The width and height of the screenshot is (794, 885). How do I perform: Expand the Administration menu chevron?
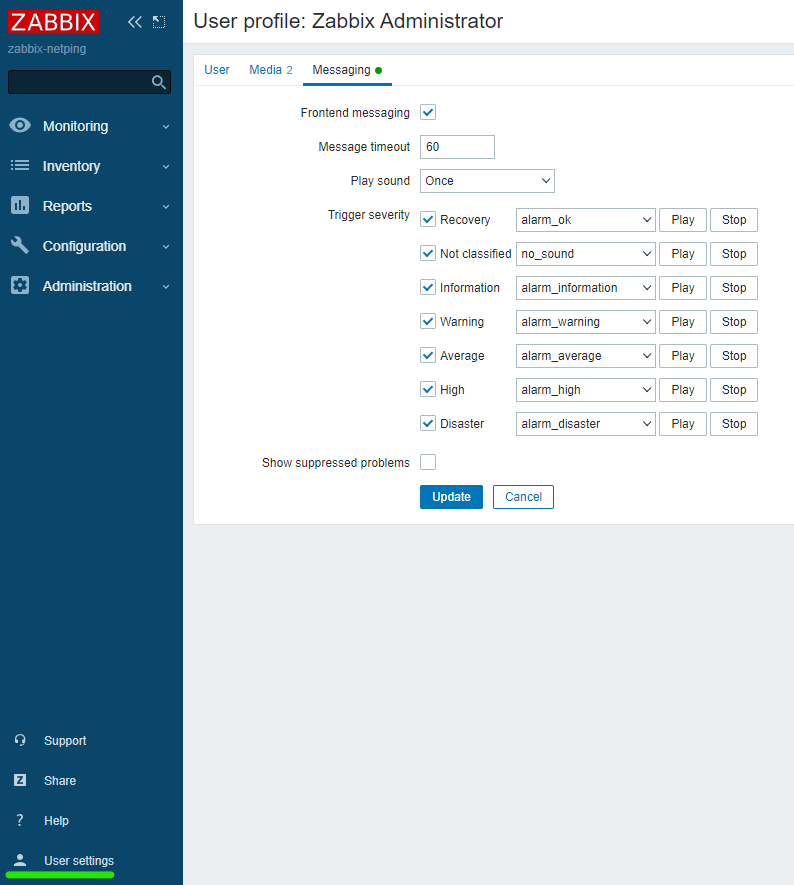pos(166,287)
